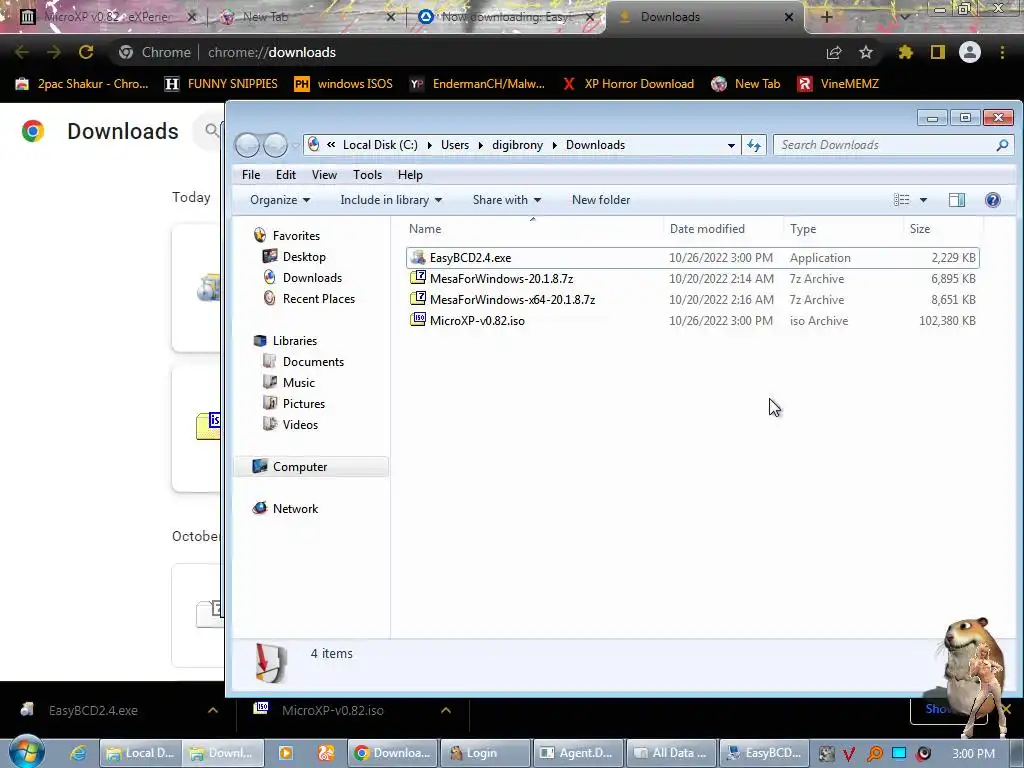Click Local Disk (C:) breadcrumb
1024x768 pixels.
(x=380, y=145)
